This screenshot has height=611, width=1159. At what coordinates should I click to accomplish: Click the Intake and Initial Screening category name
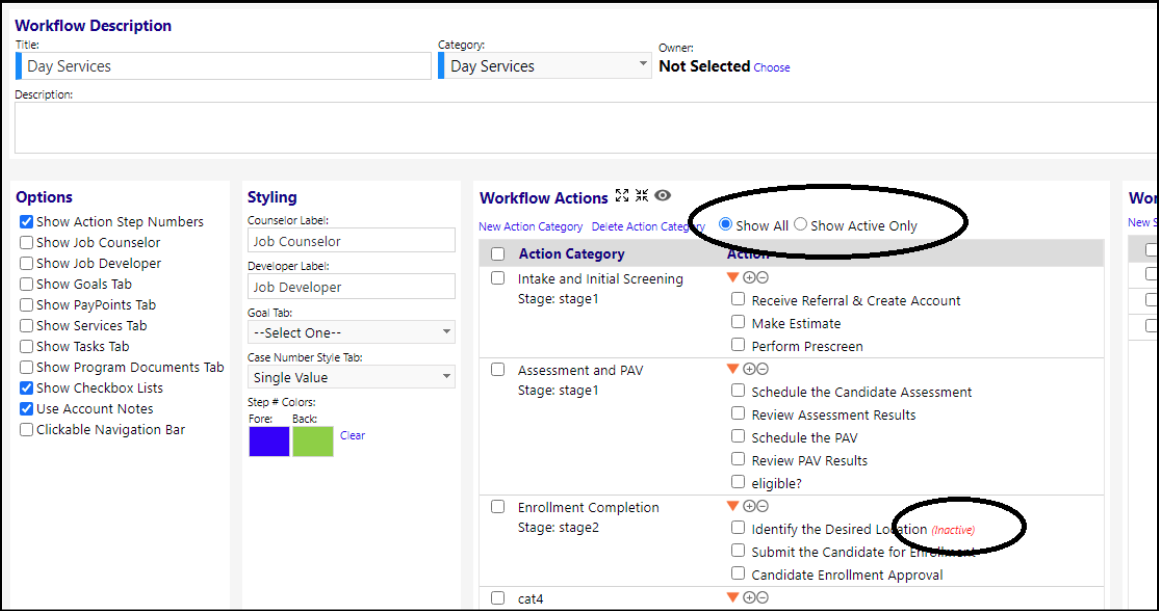tap(600, 279)
